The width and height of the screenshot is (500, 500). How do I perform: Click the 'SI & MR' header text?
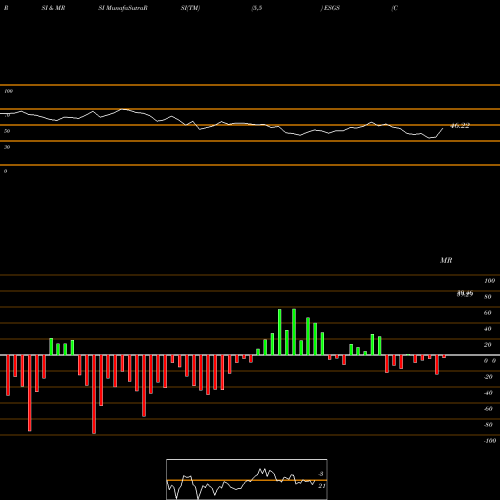[x=53, y=8]
